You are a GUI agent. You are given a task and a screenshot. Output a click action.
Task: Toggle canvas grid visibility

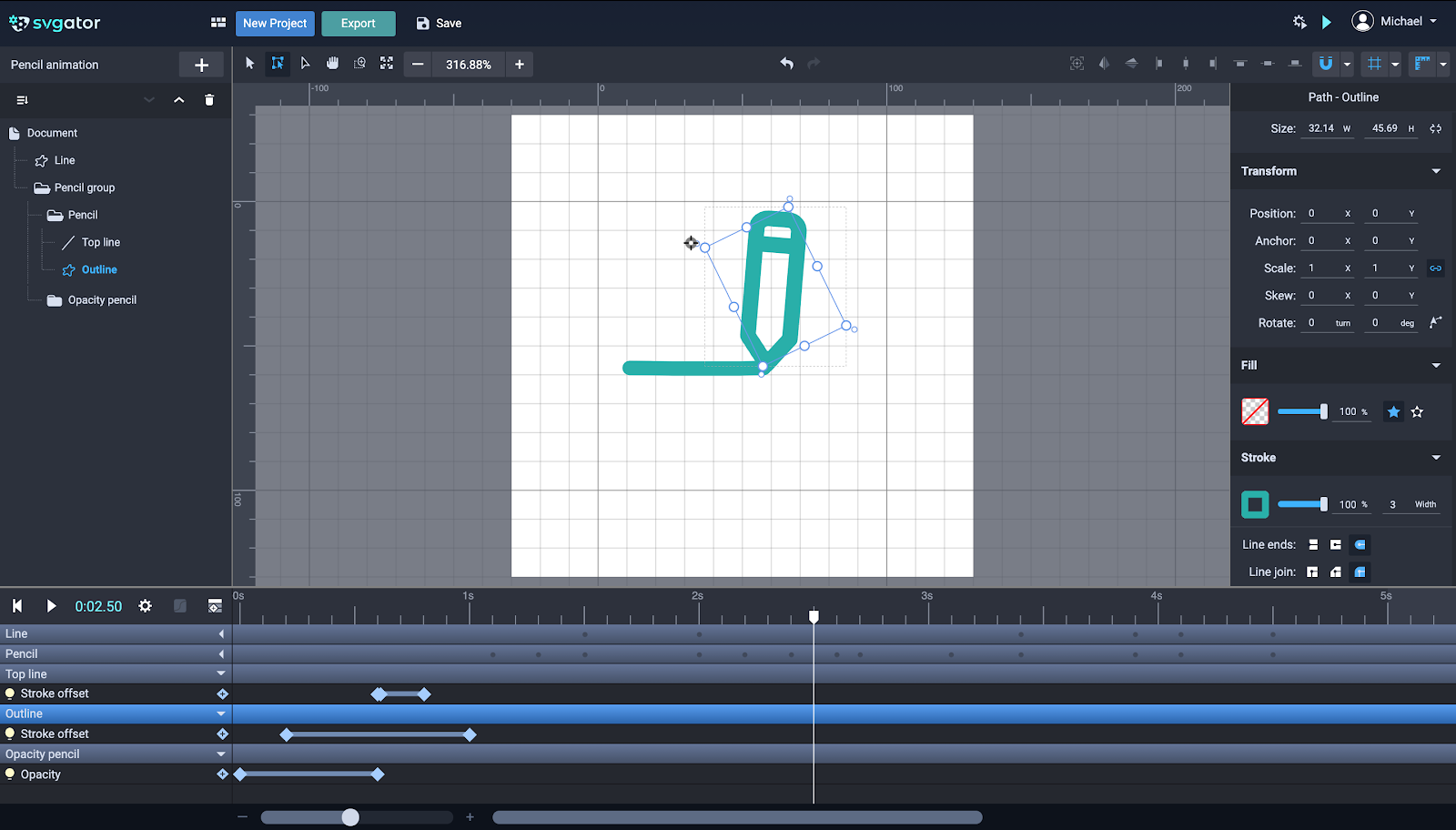point(1374,64)
